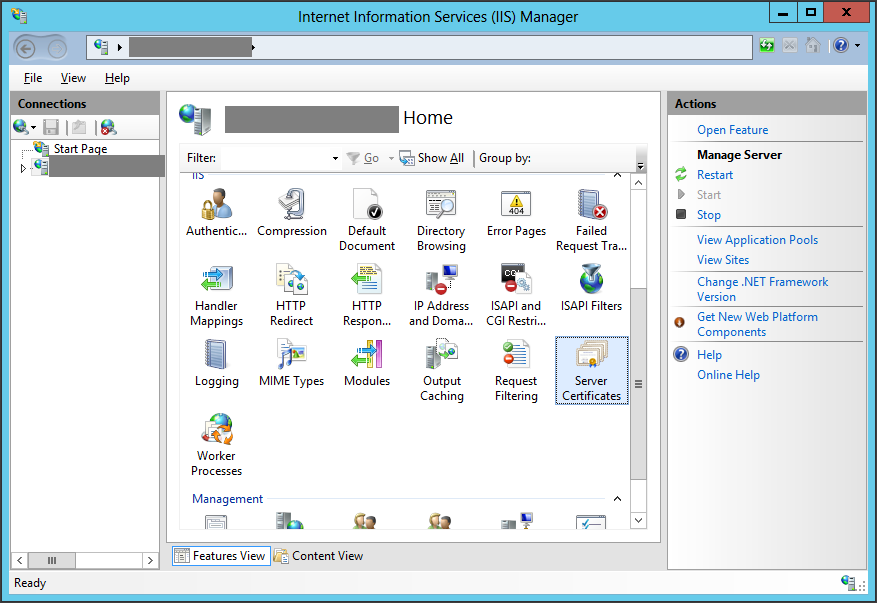Expand the server node in Connections tree
The height and width of the screenshot is (603, 877).
(23, 168)
